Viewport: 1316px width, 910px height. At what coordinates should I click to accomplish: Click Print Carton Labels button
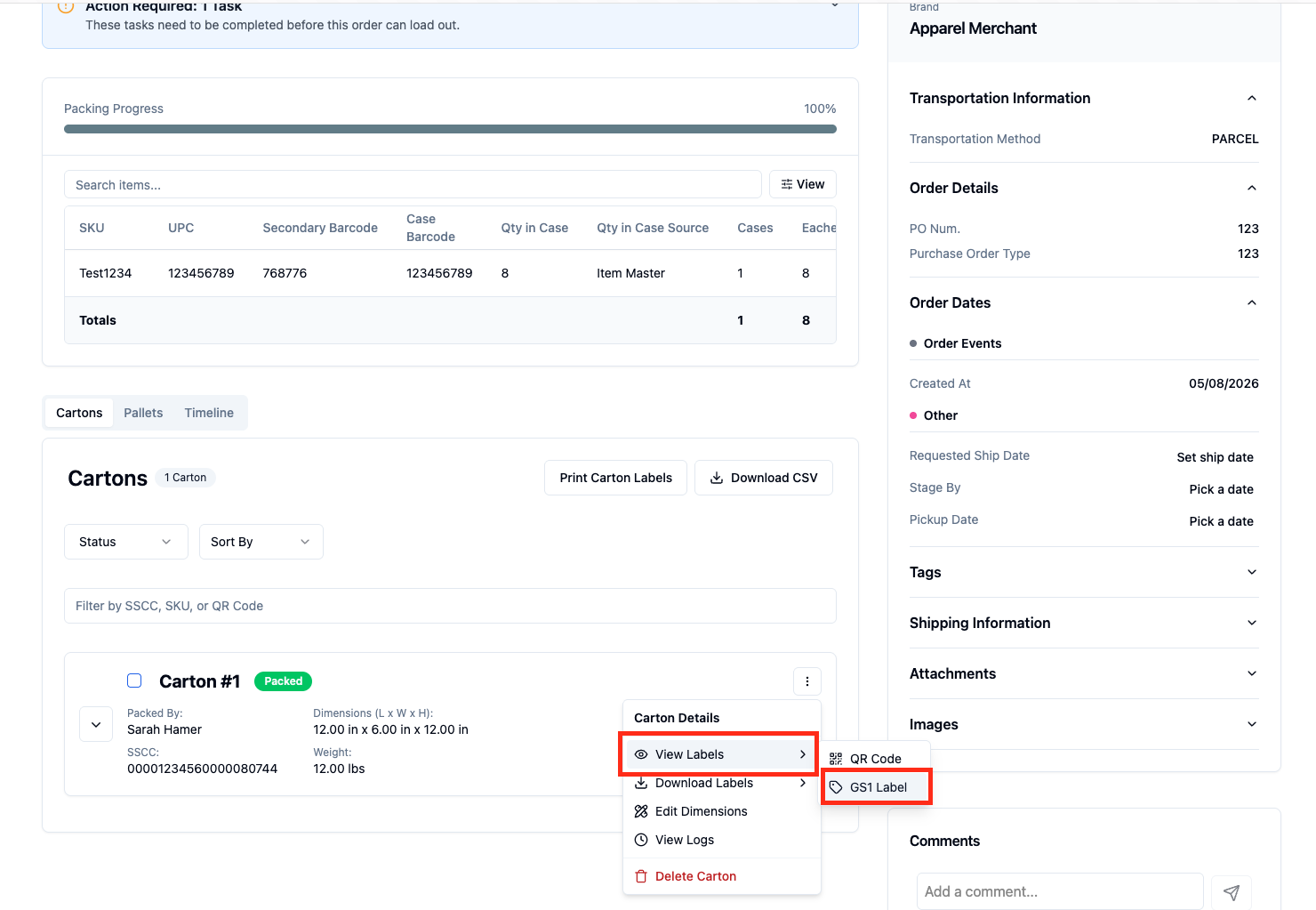point(615,478)
